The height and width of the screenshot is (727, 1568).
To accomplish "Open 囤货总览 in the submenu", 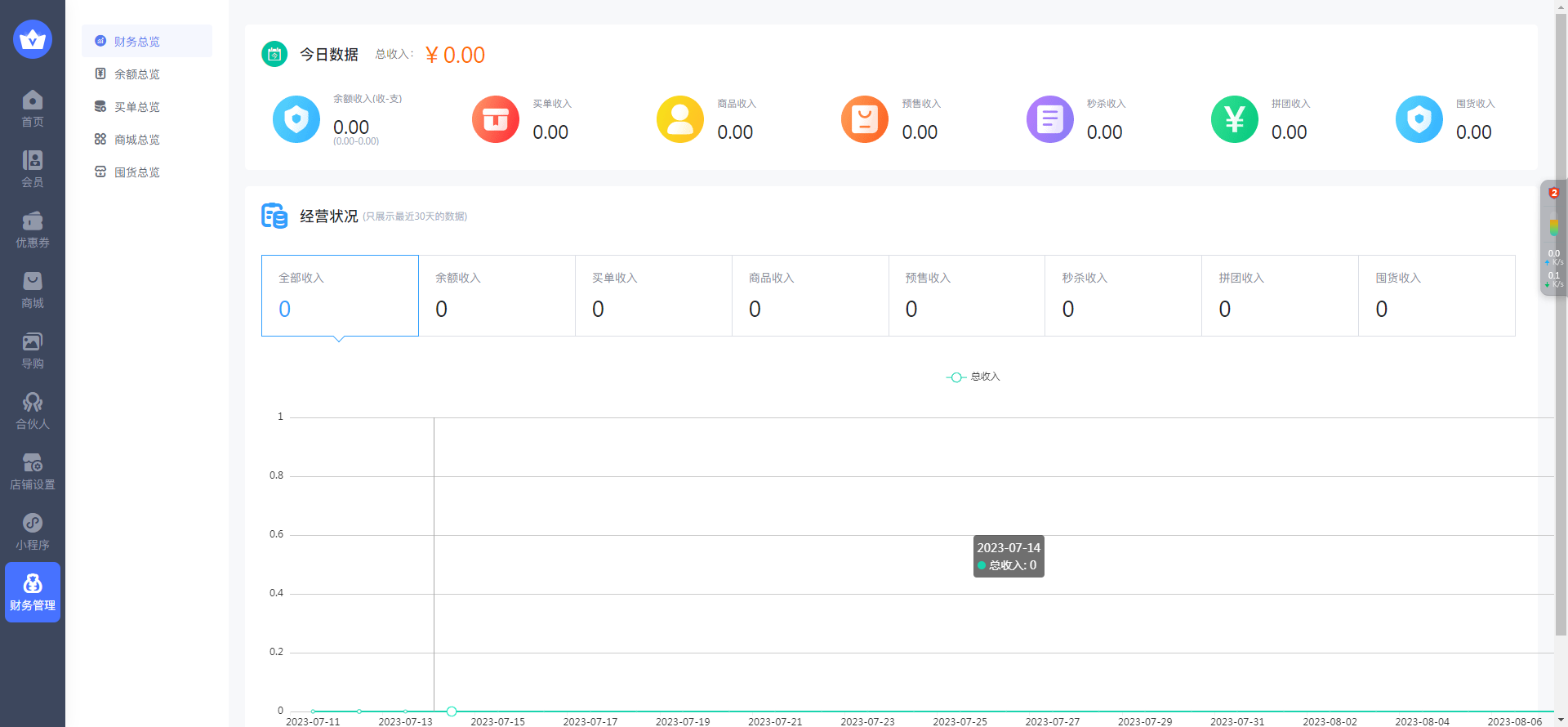I will pyautogui.click(x=137, y=172).
